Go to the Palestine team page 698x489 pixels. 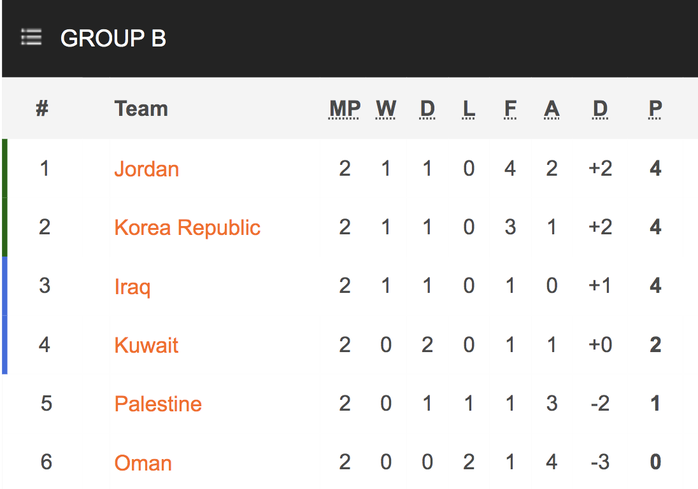point(158,404)
